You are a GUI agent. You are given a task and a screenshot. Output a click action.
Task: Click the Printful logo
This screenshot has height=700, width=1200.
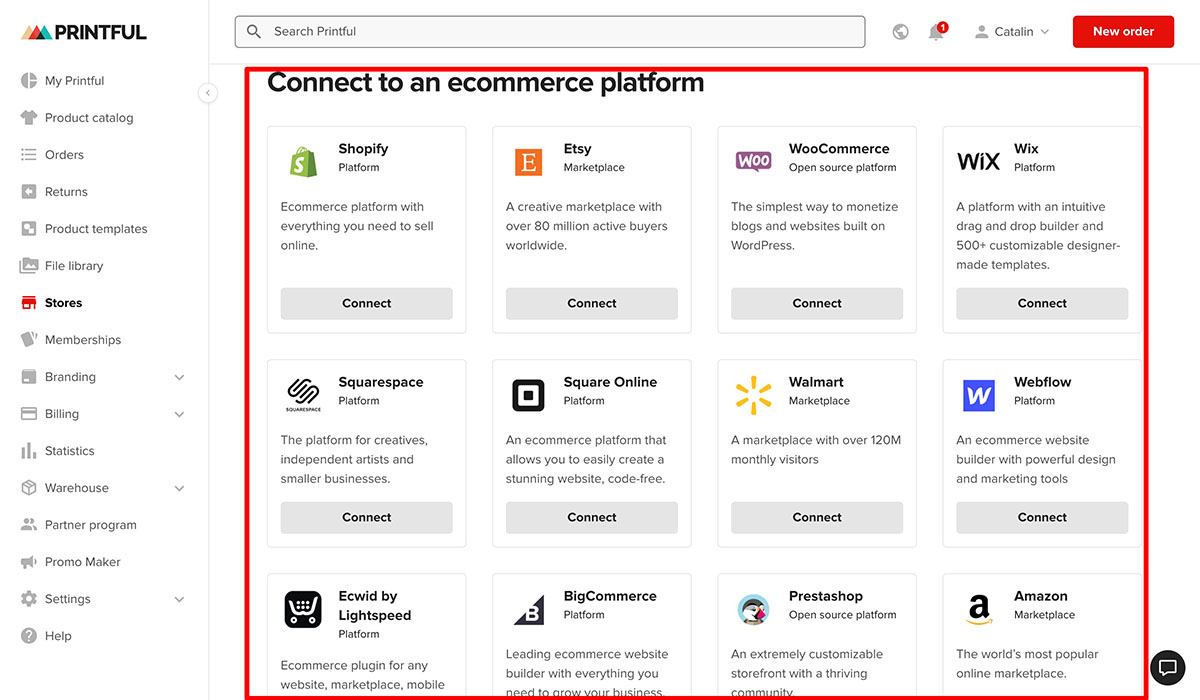(82, 31)
